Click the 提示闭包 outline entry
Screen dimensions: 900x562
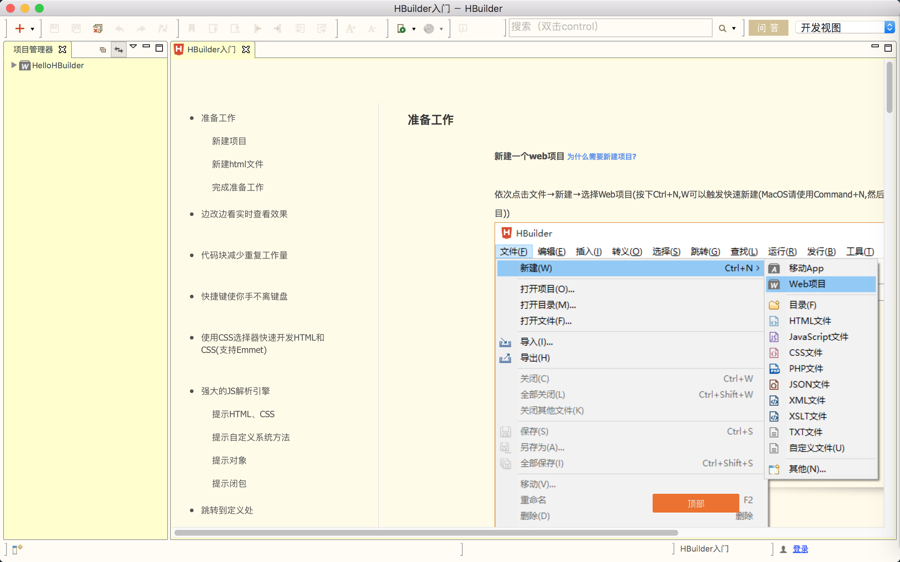click(x=229, y=483)
